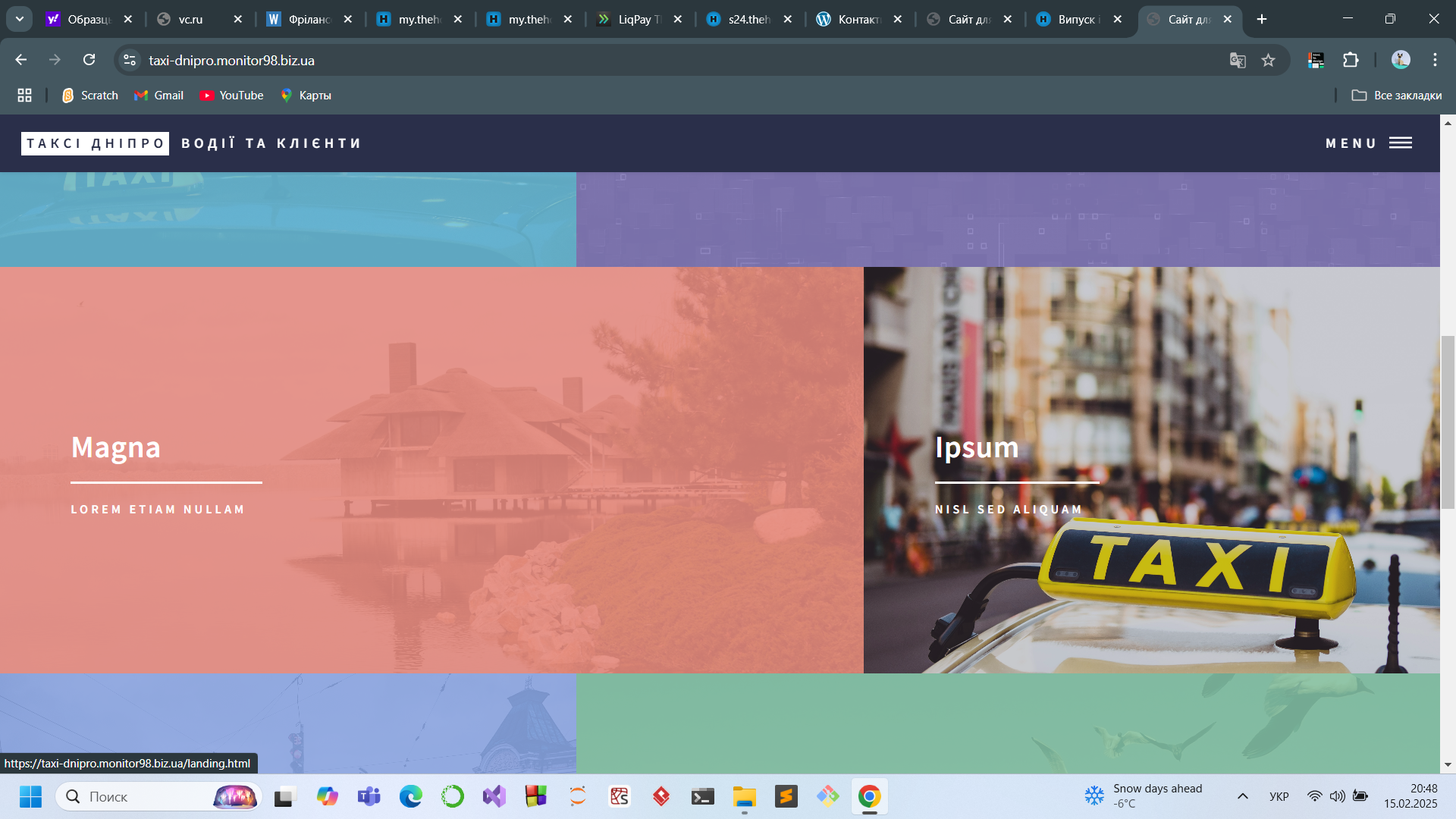Image resolution: width=1456 pixels, height=819 pixels.
Task: Open the Extensions puzzle icon
Action: pos(1351,60)
